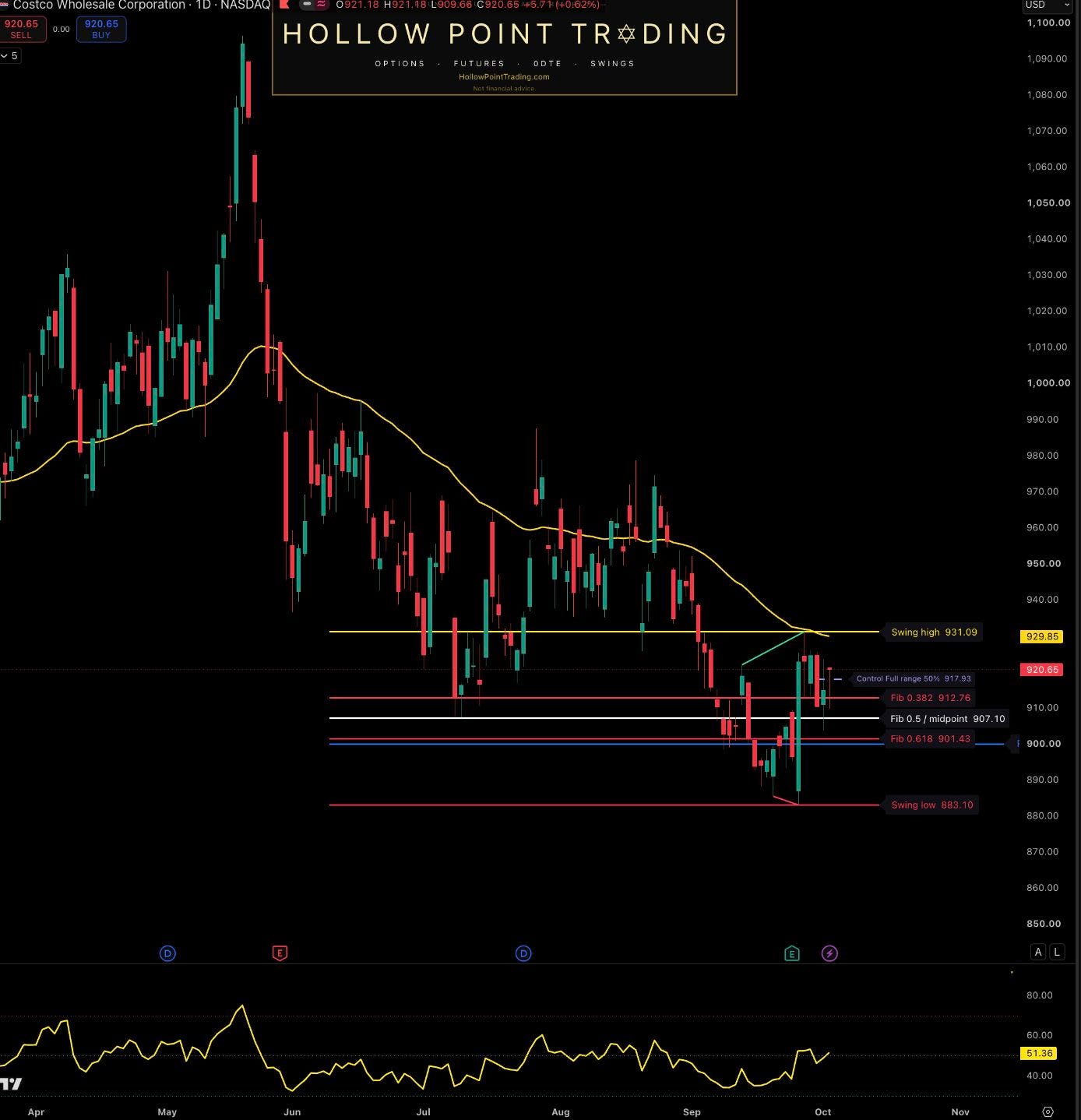Select the red 920.65 last-price axis label
The height and width of the screenshot is (1120, 1081).
tap(1042, 670)
